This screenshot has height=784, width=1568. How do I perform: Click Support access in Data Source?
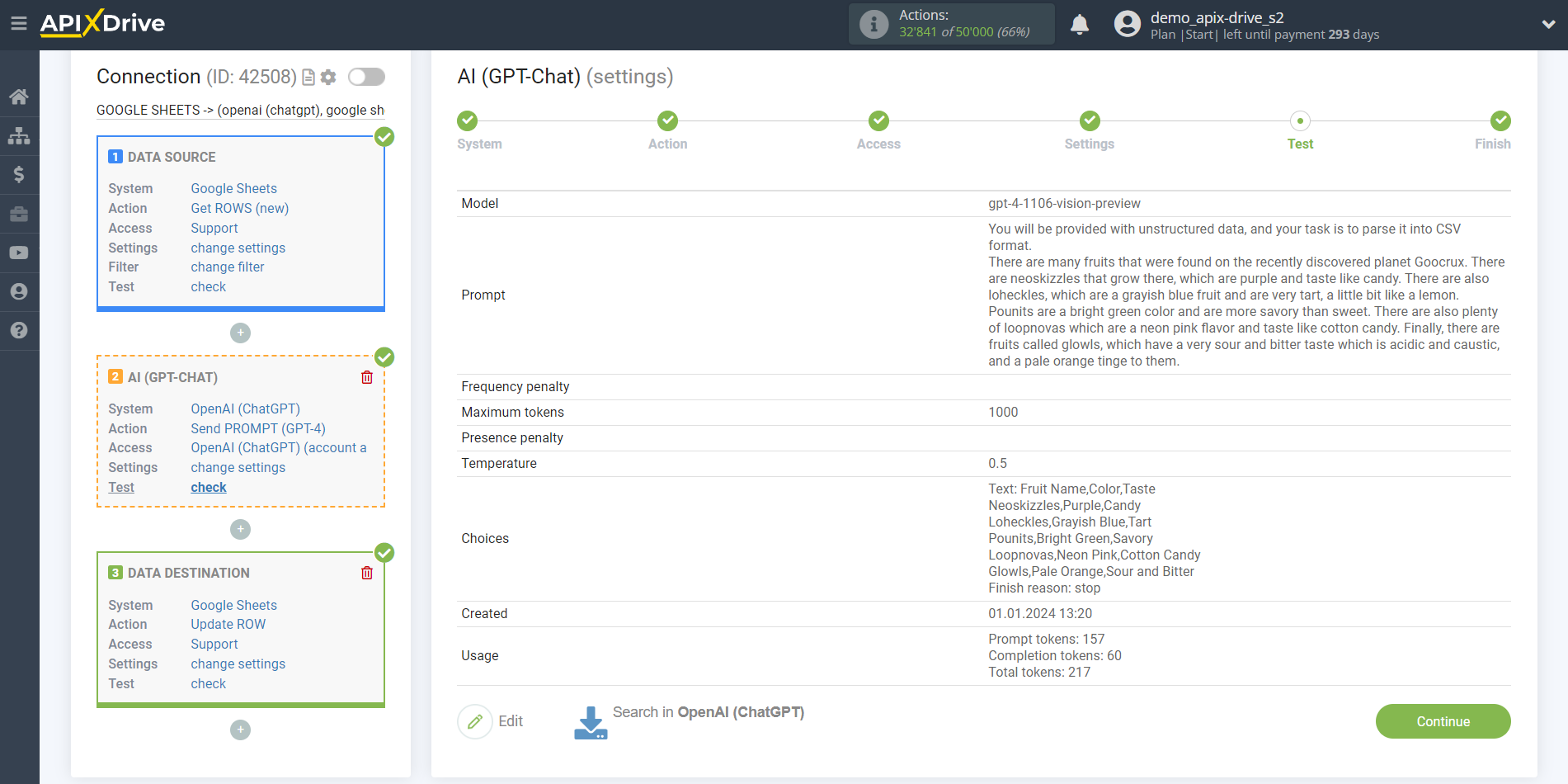(214, 229)
